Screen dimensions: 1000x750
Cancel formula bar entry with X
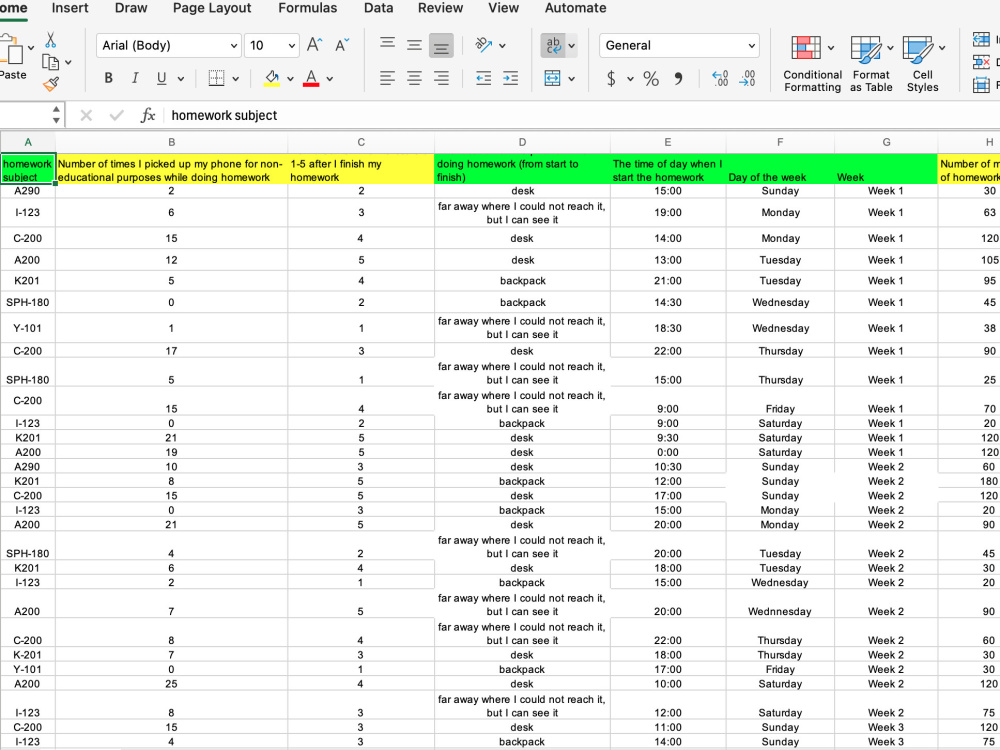pyautogui.click(x=86, y=115)
